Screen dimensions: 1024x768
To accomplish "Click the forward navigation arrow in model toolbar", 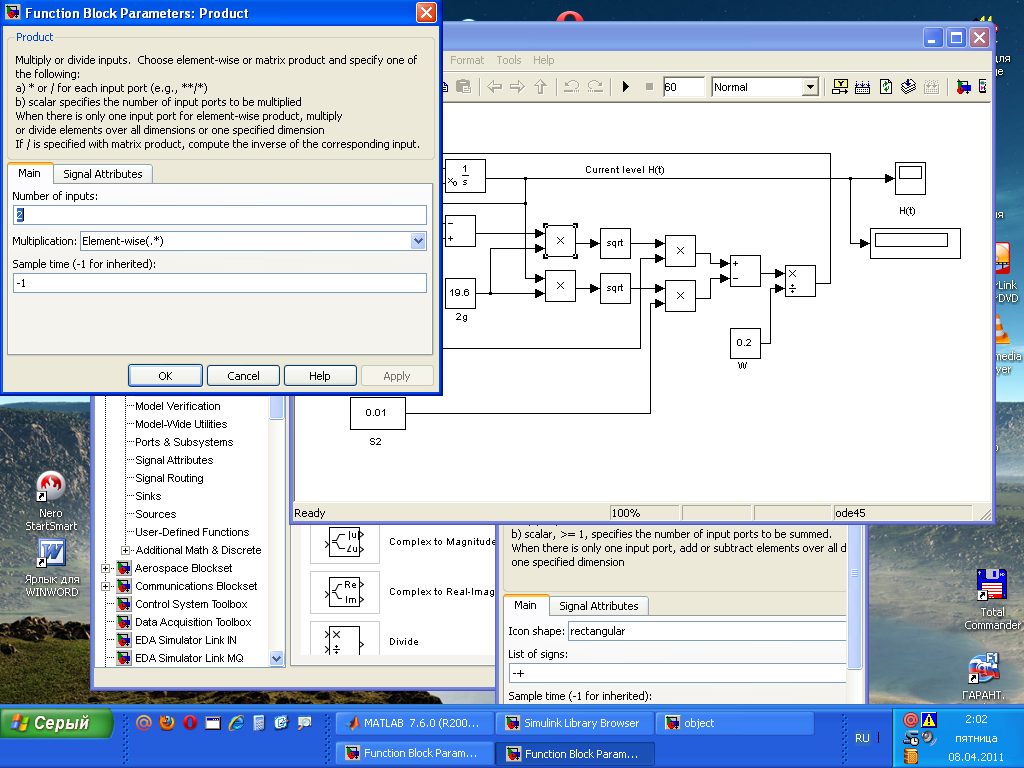I will point(517,86).
